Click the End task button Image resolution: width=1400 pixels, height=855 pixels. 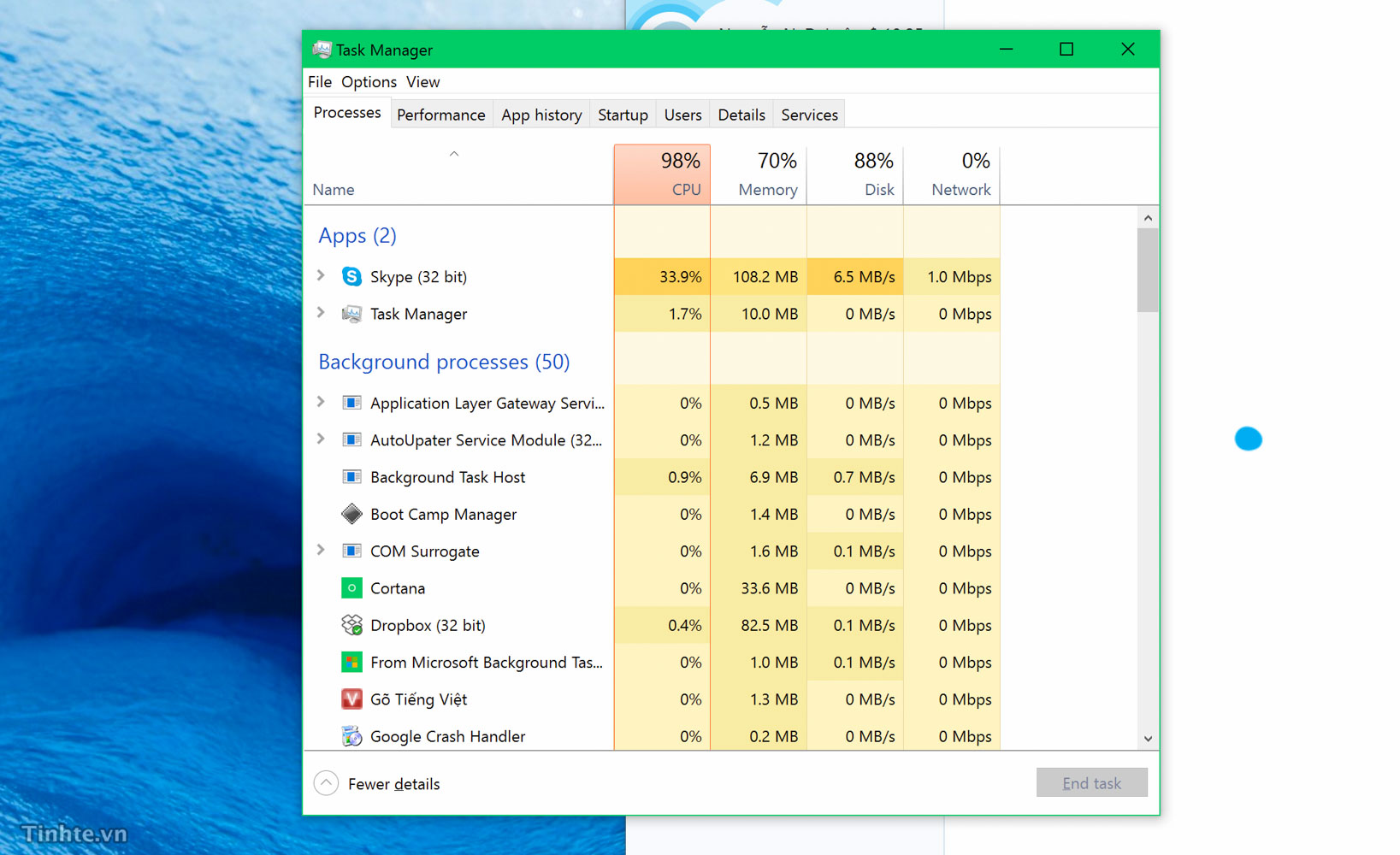point(1091,783)
